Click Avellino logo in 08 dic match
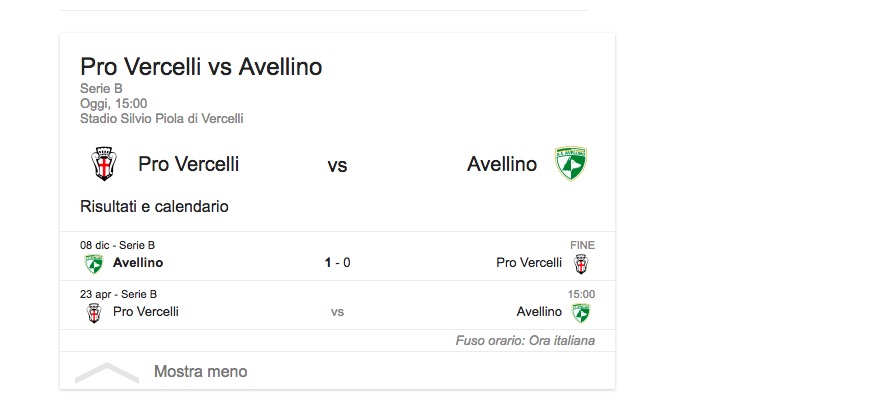879x404 pixels. pos(94,263)
